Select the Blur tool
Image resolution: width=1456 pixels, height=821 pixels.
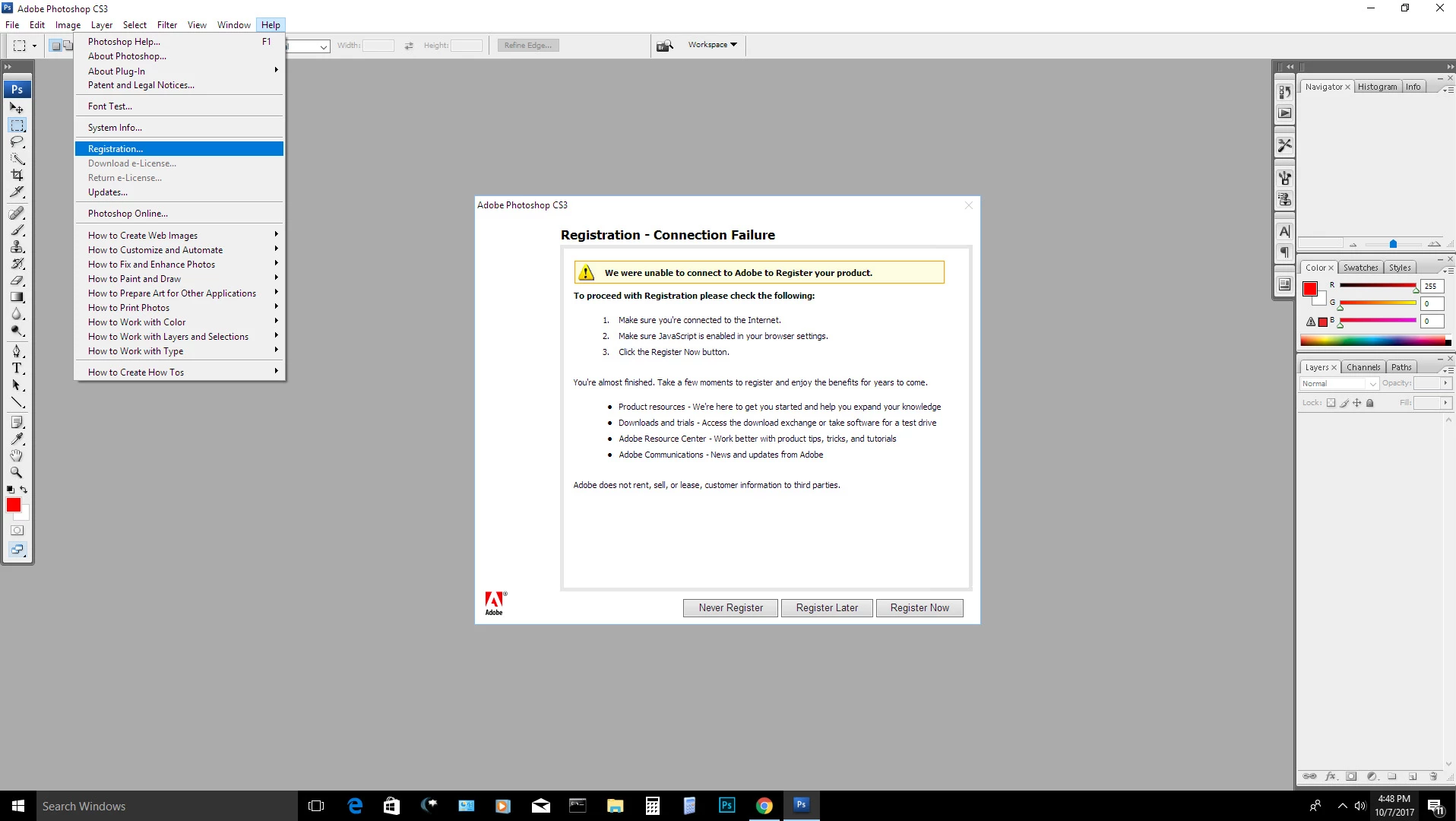click(x=17, y=314)
